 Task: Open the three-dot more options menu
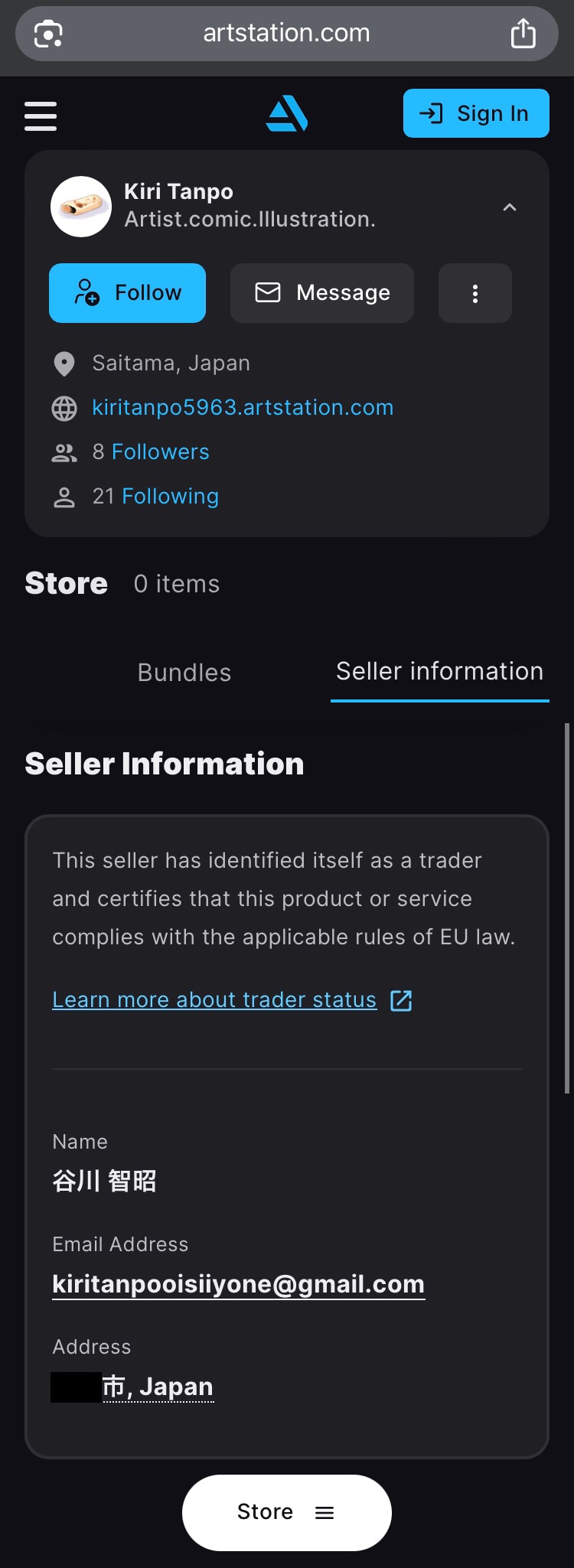tap(475, 293)
